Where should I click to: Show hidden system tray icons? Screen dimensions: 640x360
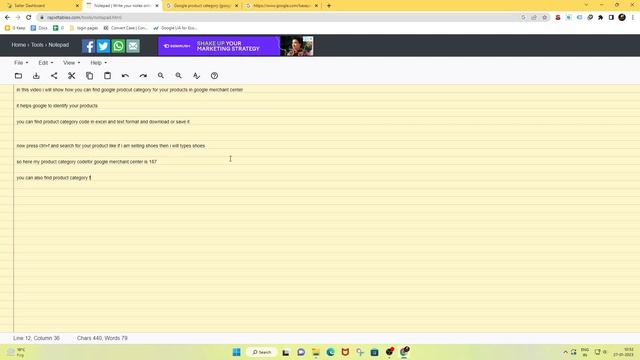pyautogui.click(x=565, y=352)
